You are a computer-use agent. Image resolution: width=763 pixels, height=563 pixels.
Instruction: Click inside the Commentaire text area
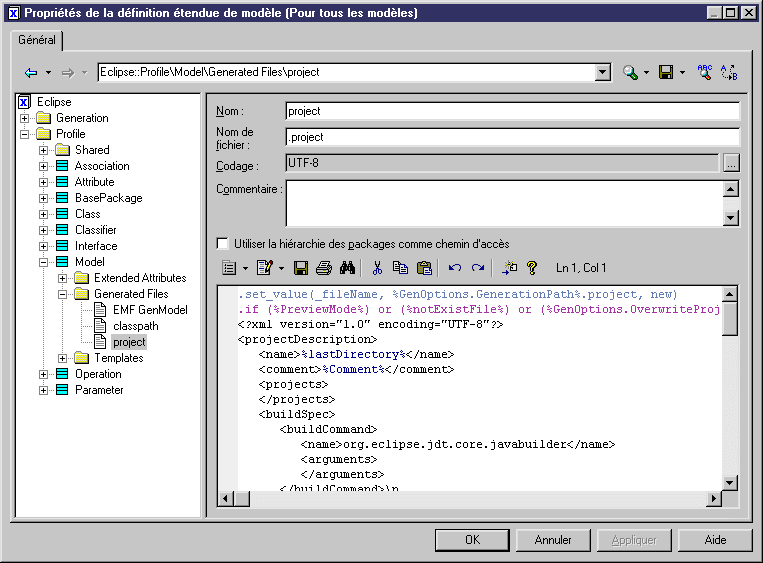504,203
